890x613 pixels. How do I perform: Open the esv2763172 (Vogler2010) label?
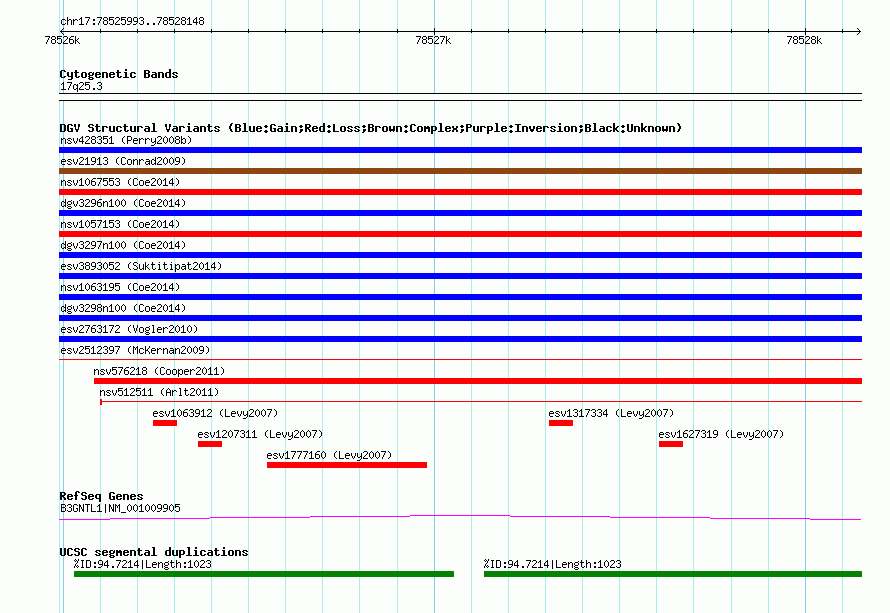pyautogui.click(x=129, y=329)
